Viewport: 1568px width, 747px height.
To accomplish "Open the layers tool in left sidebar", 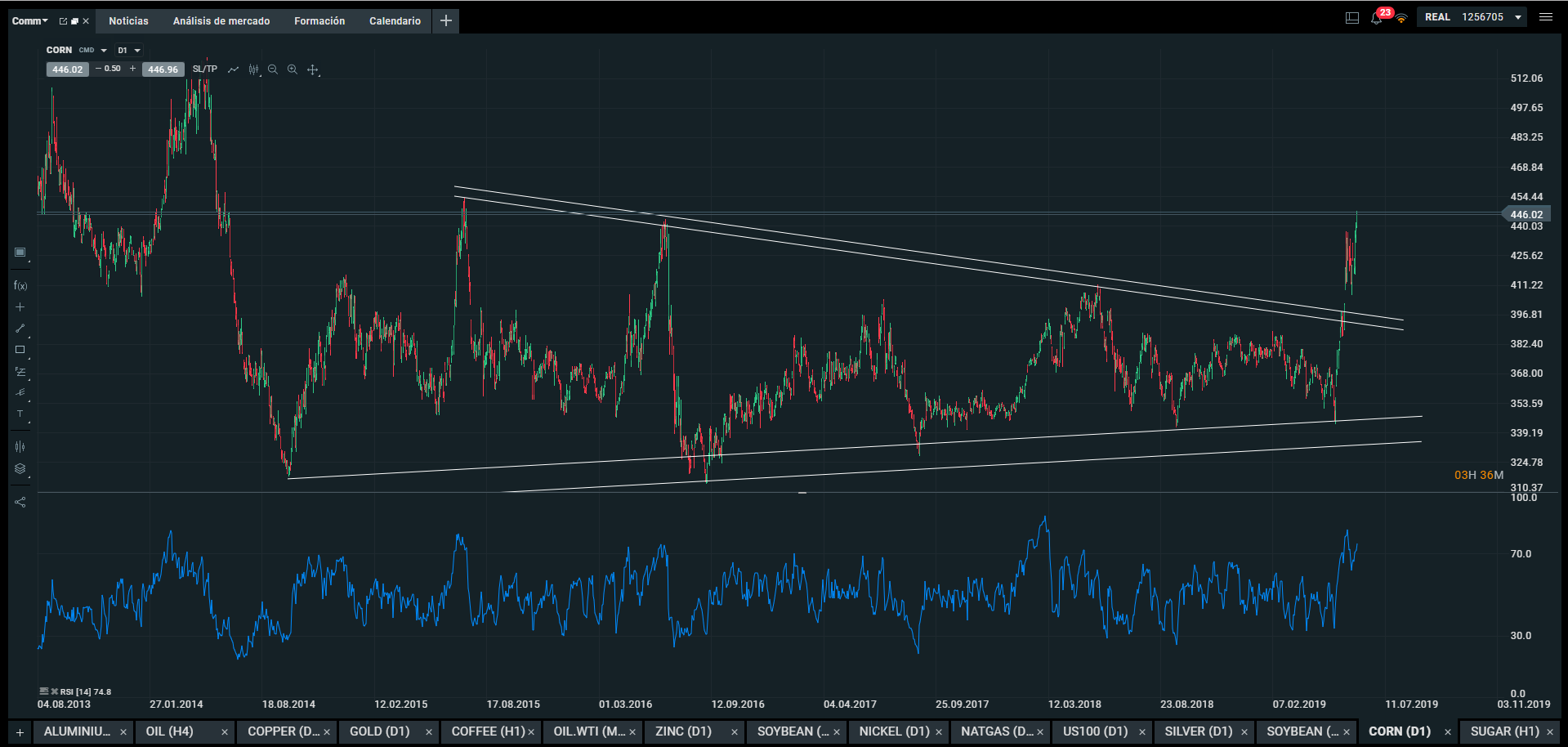I will (x=20, y=468).
